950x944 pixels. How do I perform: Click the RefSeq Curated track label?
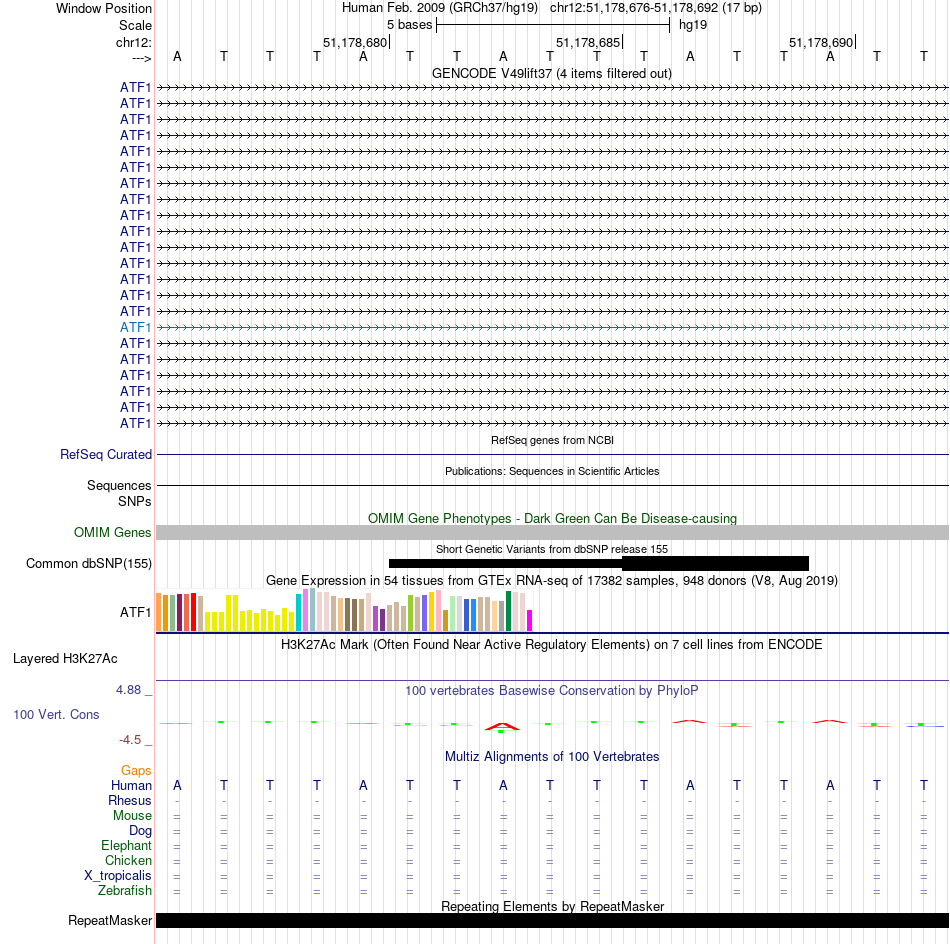tap(106, 454)
